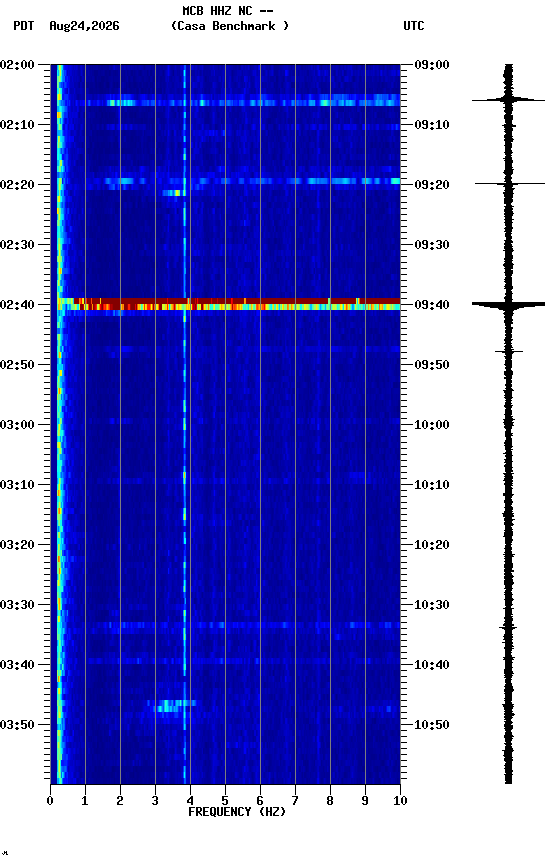Click the seismogram spike near 09:06
The width and height of the screenshot is (552, 864).
[x=508, y=100]
